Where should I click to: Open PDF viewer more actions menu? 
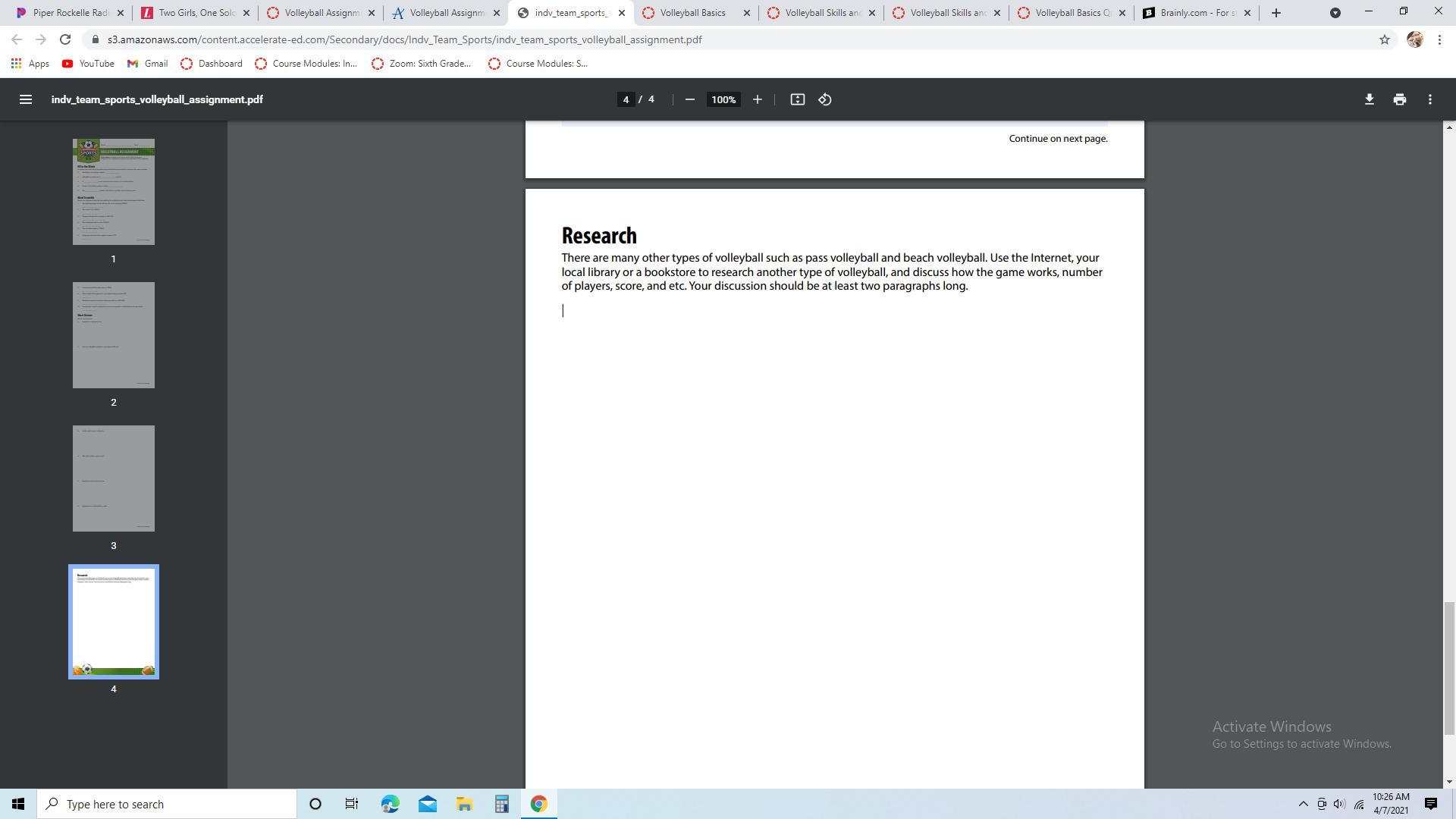1429,99
